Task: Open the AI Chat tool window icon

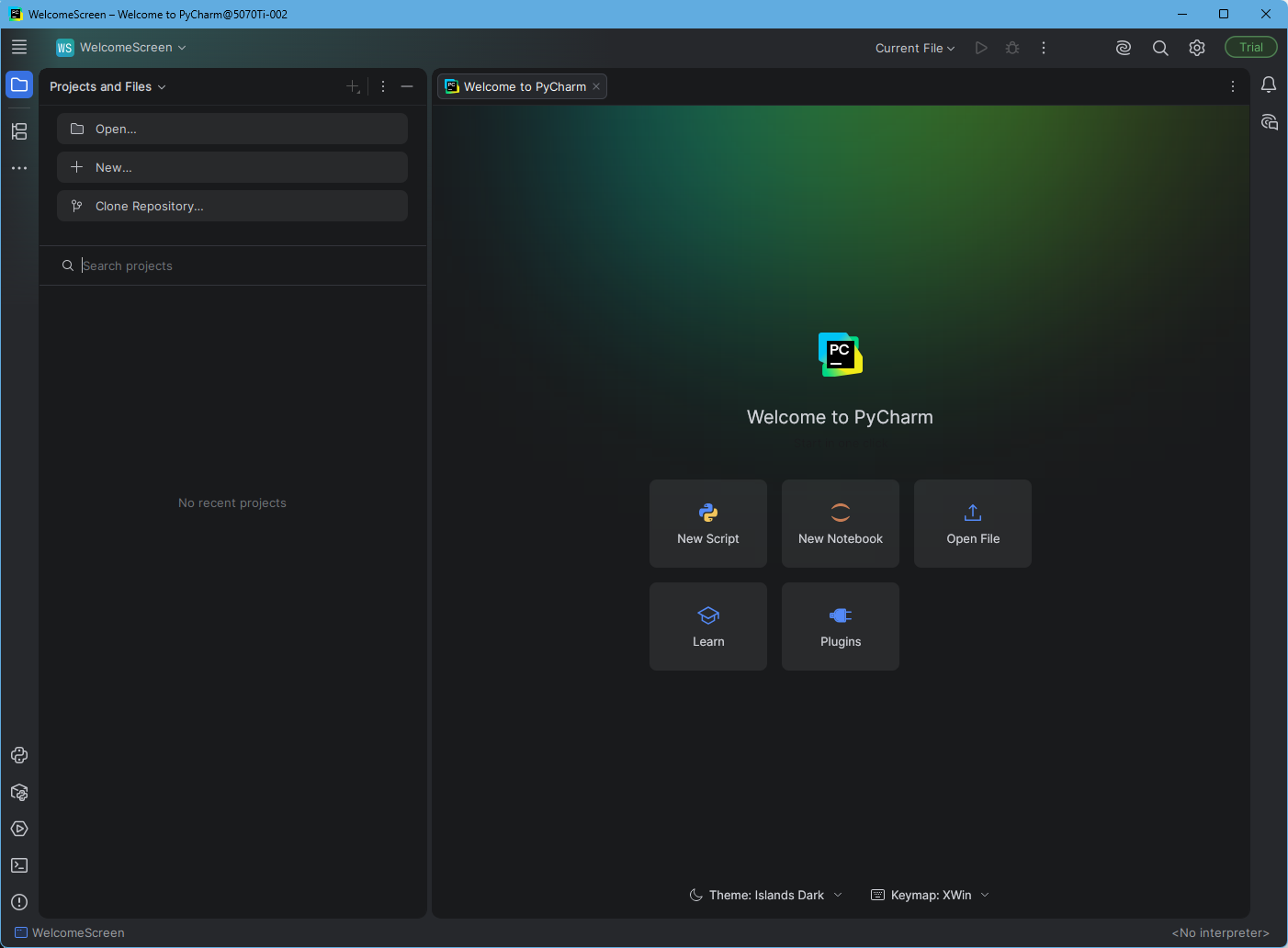Action: click(1269, 122)
